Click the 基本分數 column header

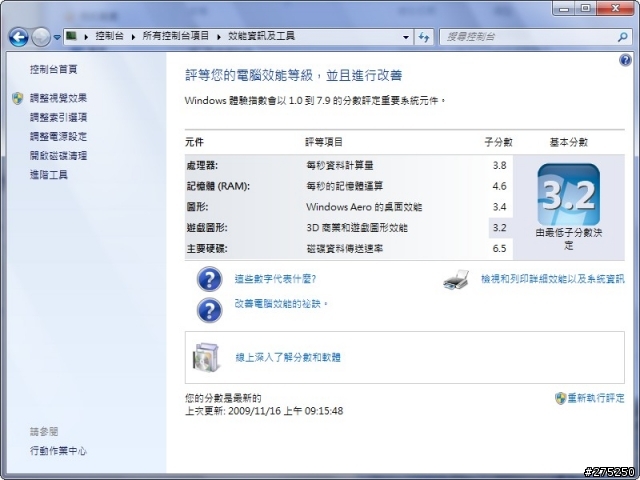coord(569,142)
